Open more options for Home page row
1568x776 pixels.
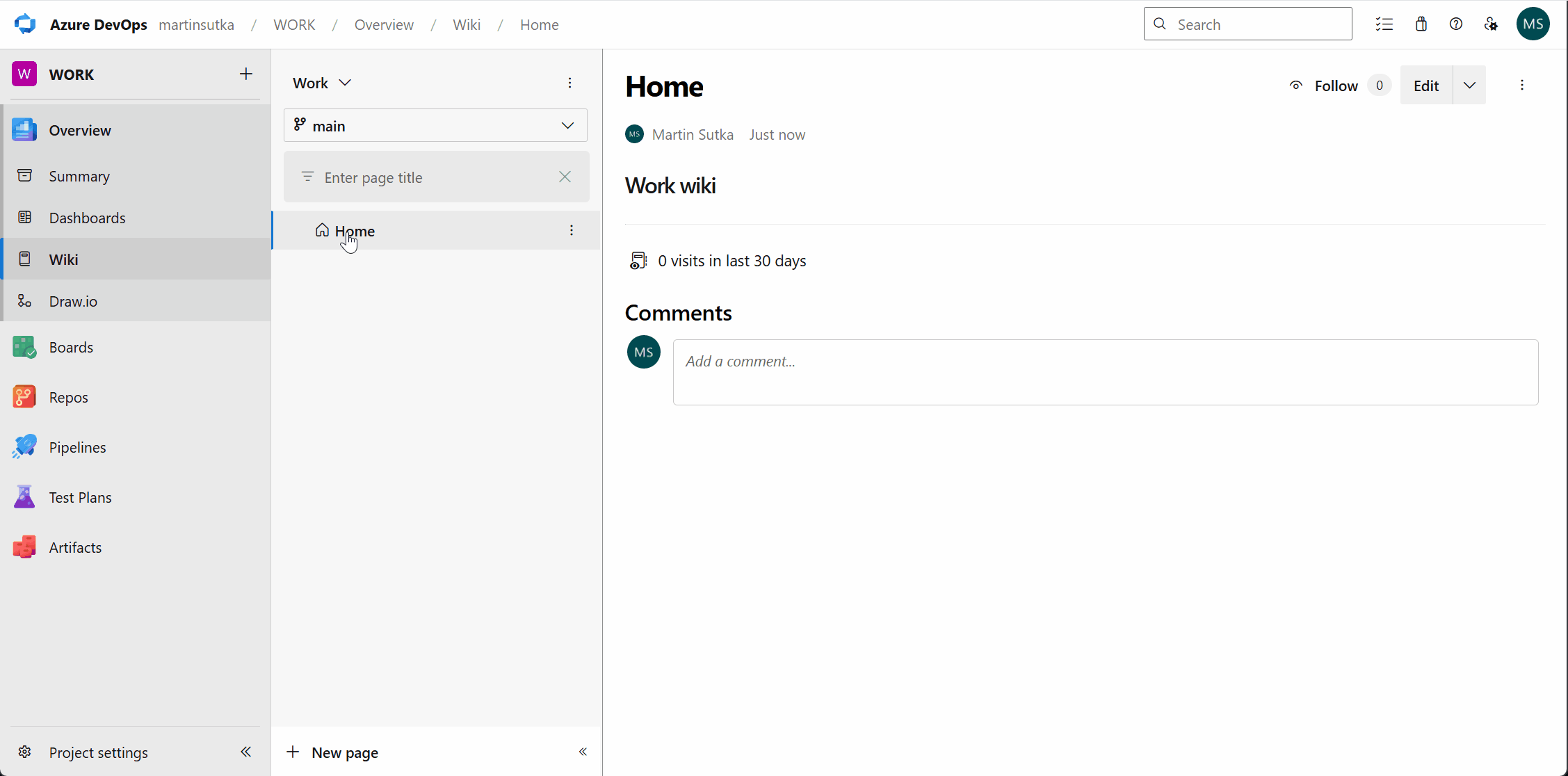click(x=572, y=230)
